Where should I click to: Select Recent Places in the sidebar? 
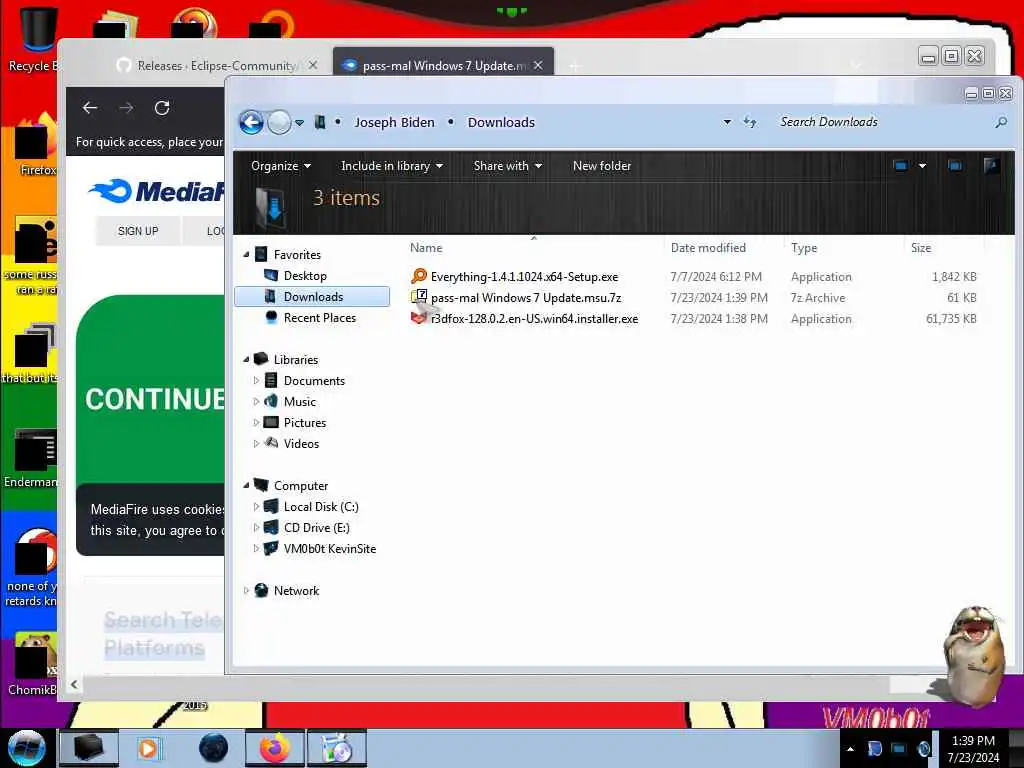319,317
